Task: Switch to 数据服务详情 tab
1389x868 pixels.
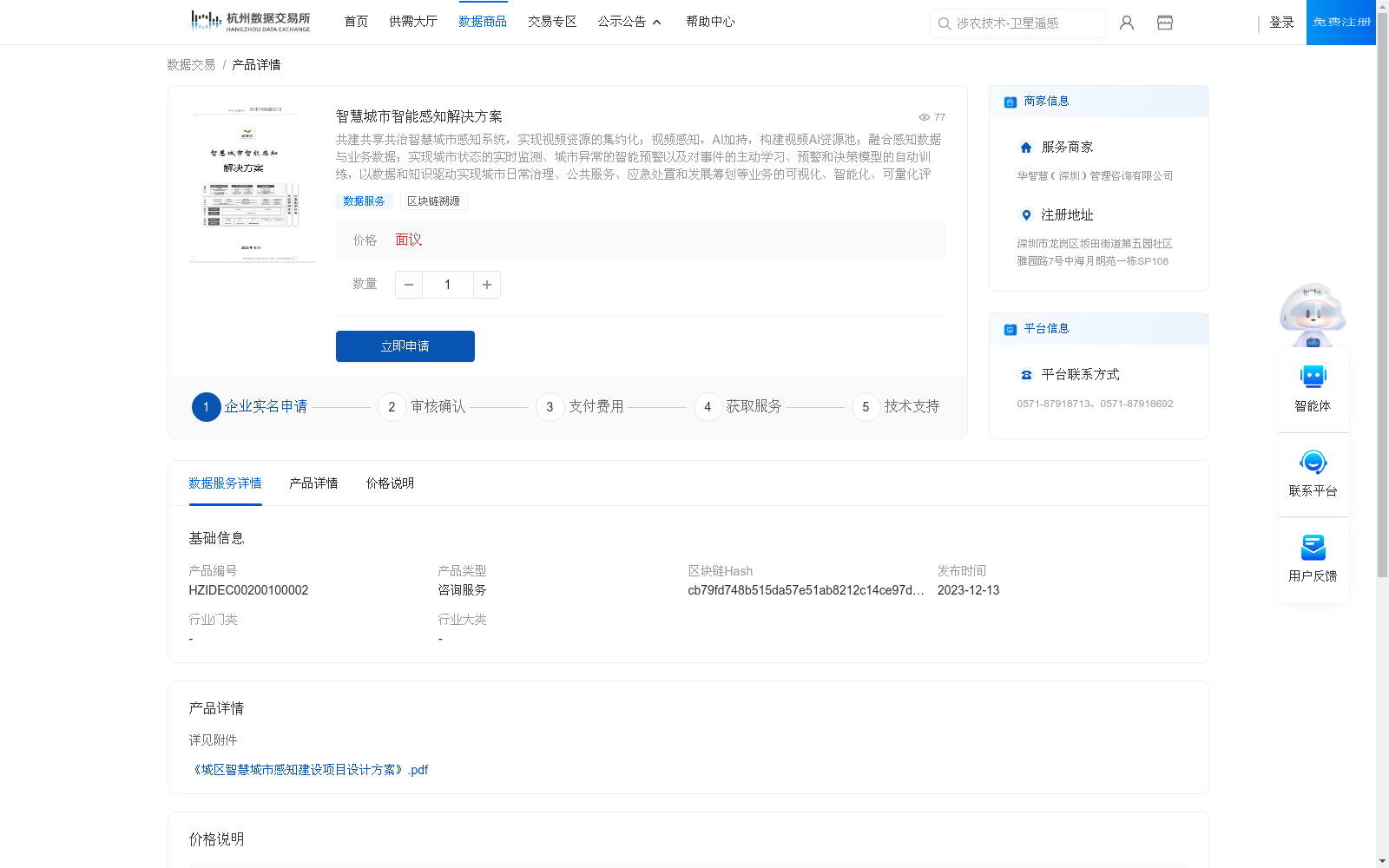Action: coord(225,483)
